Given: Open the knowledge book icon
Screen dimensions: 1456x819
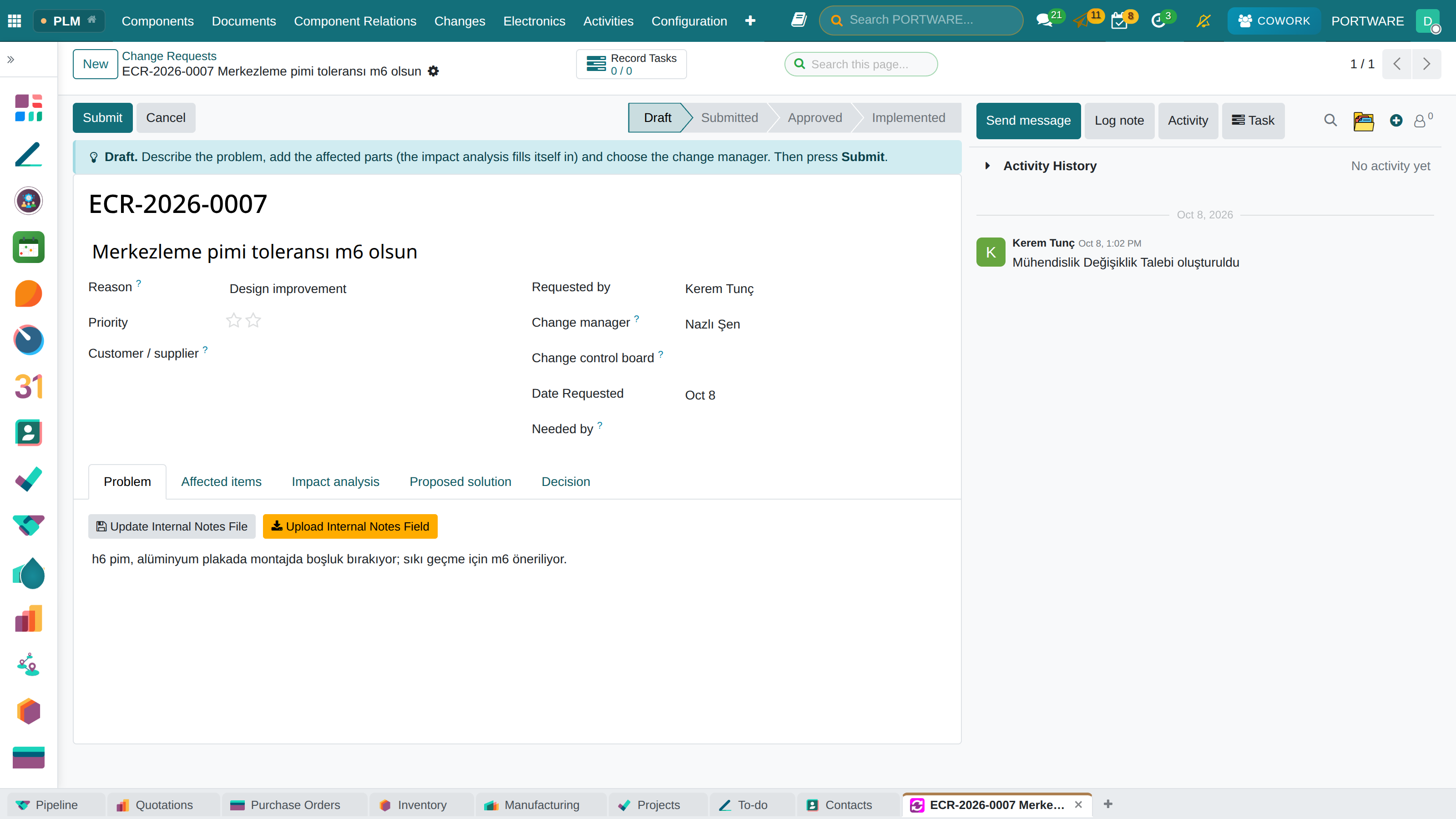Looking at the screenshot, I should [x=799, y=20].
